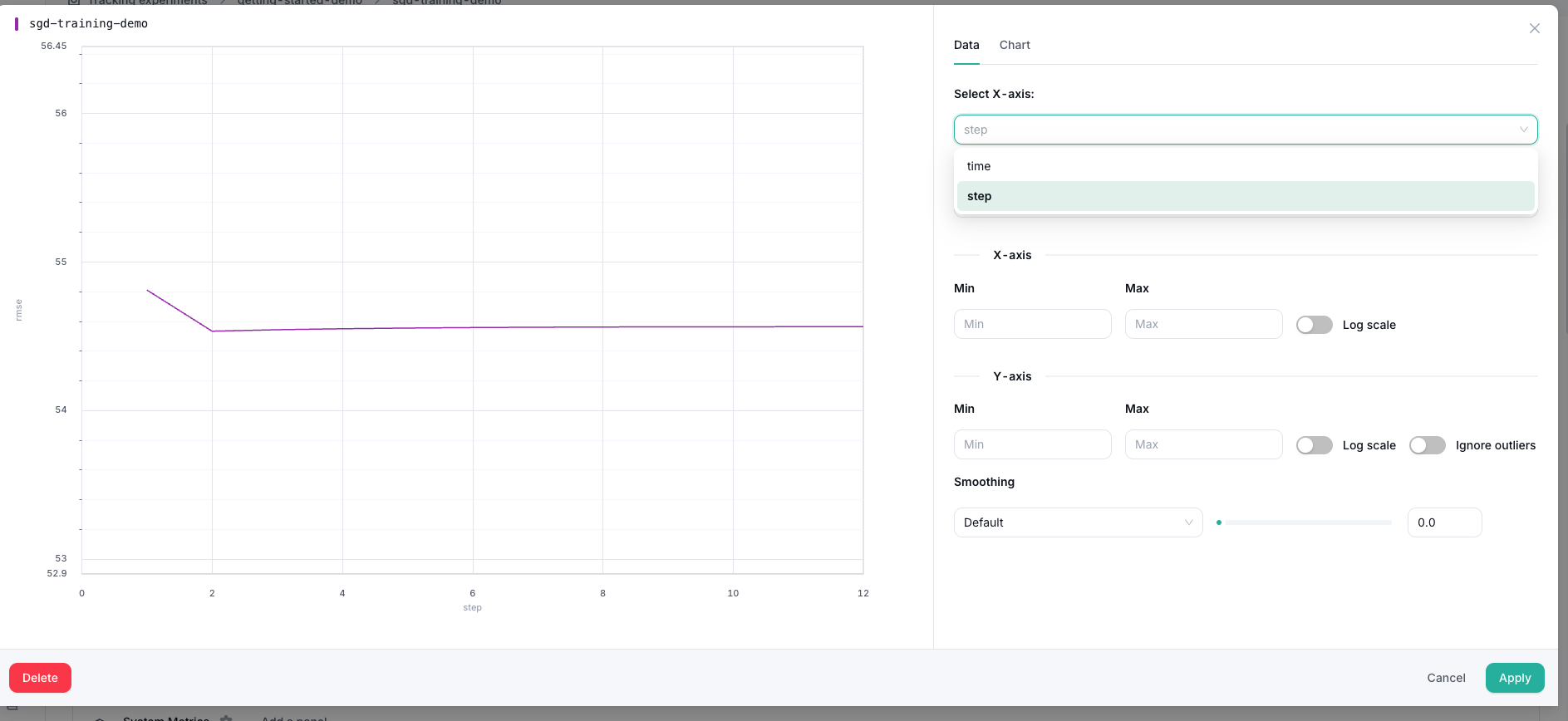The height and width of the screenshot is (721, 1568).
Task: Open the Select X-axis dropdown
Action: (x=1245, y=130)
